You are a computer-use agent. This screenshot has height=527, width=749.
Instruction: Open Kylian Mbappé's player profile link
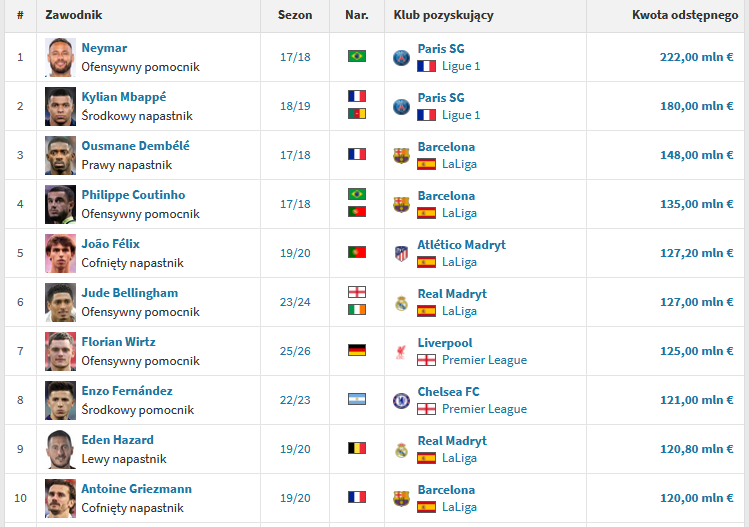[x=124, y=97]
